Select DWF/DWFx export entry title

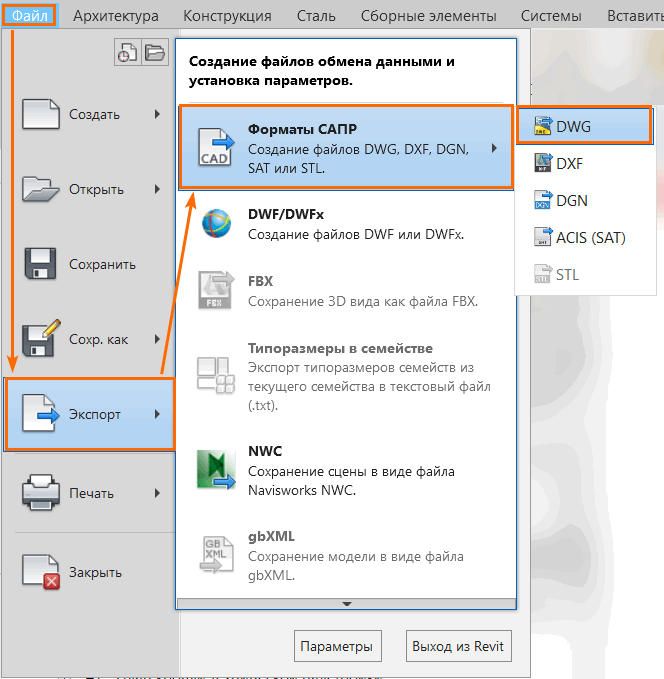pyautogui.click(x=286, y=214)
